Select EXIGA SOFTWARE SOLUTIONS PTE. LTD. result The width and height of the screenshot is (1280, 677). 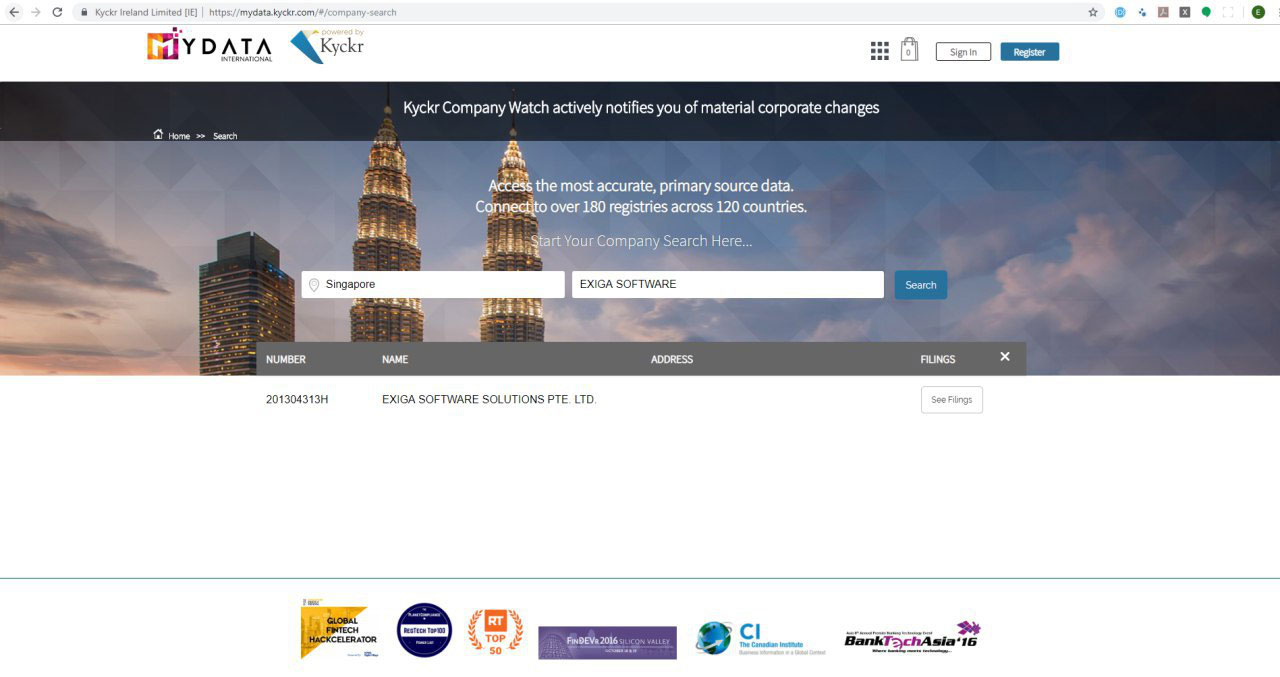point(489,400)
